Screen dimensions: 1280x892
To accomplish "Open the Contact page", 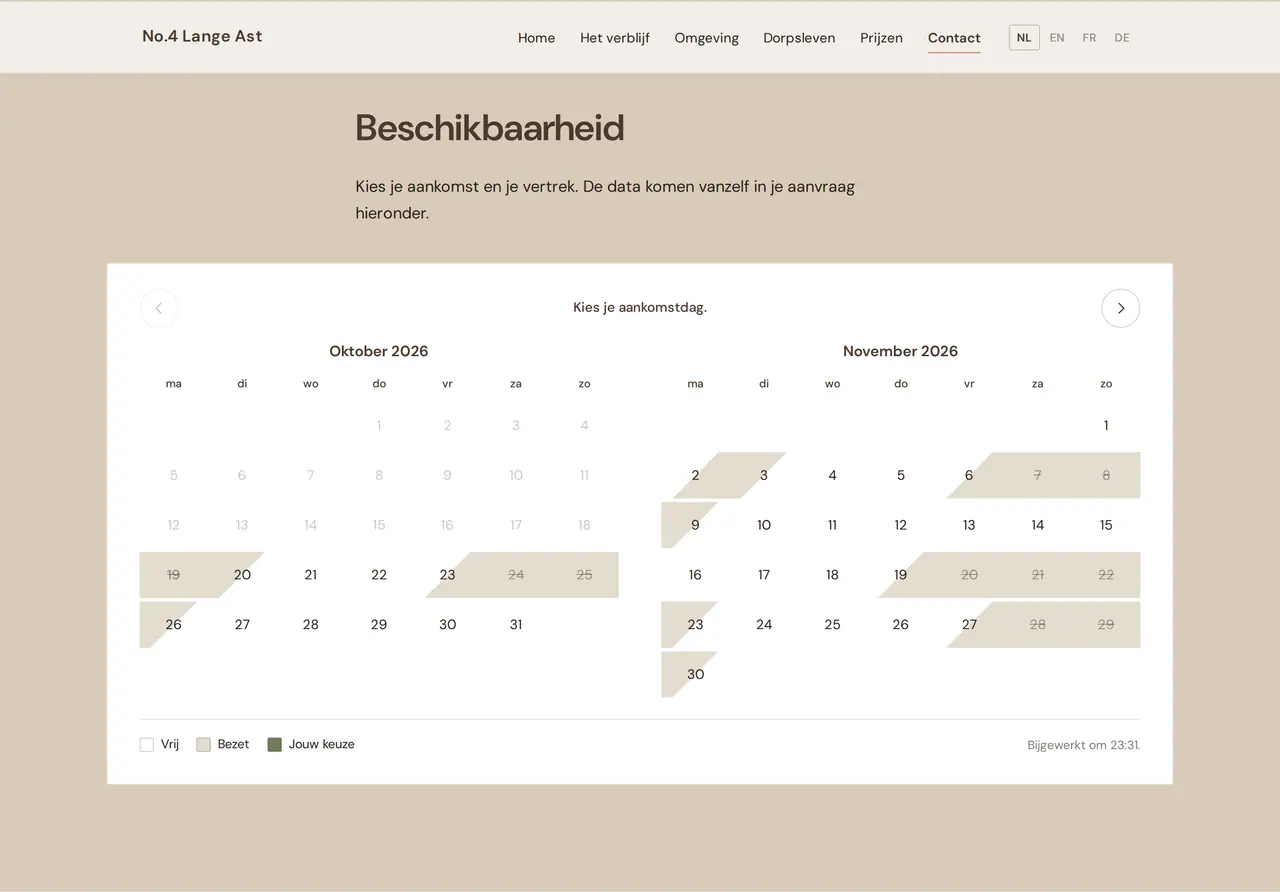I will tap(954, 38).
